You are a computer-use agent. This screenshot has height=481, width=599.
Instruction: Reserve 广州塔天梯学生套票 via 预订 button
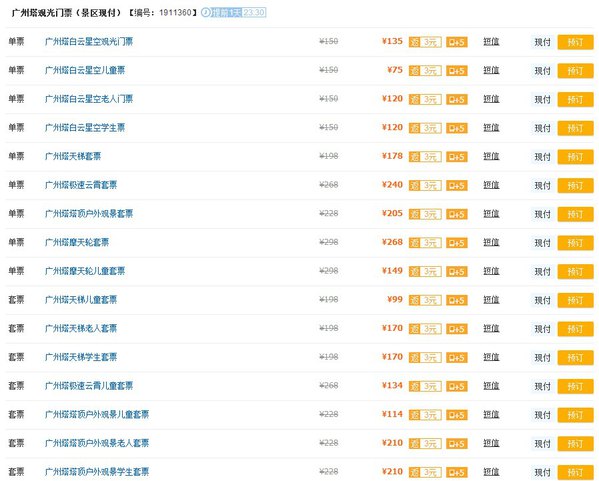[x=575, y=358]
